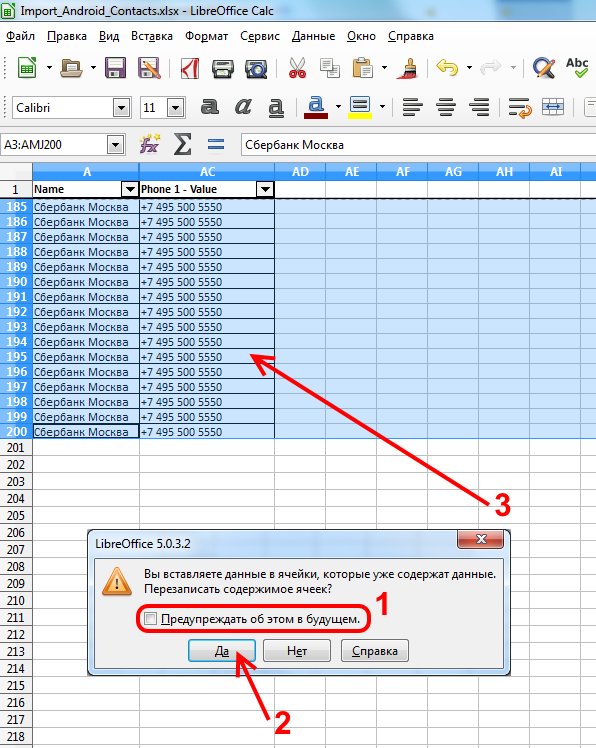Open the Справка menu in menu bar
The image size is (596, 748).
click(x=411, y=36)
